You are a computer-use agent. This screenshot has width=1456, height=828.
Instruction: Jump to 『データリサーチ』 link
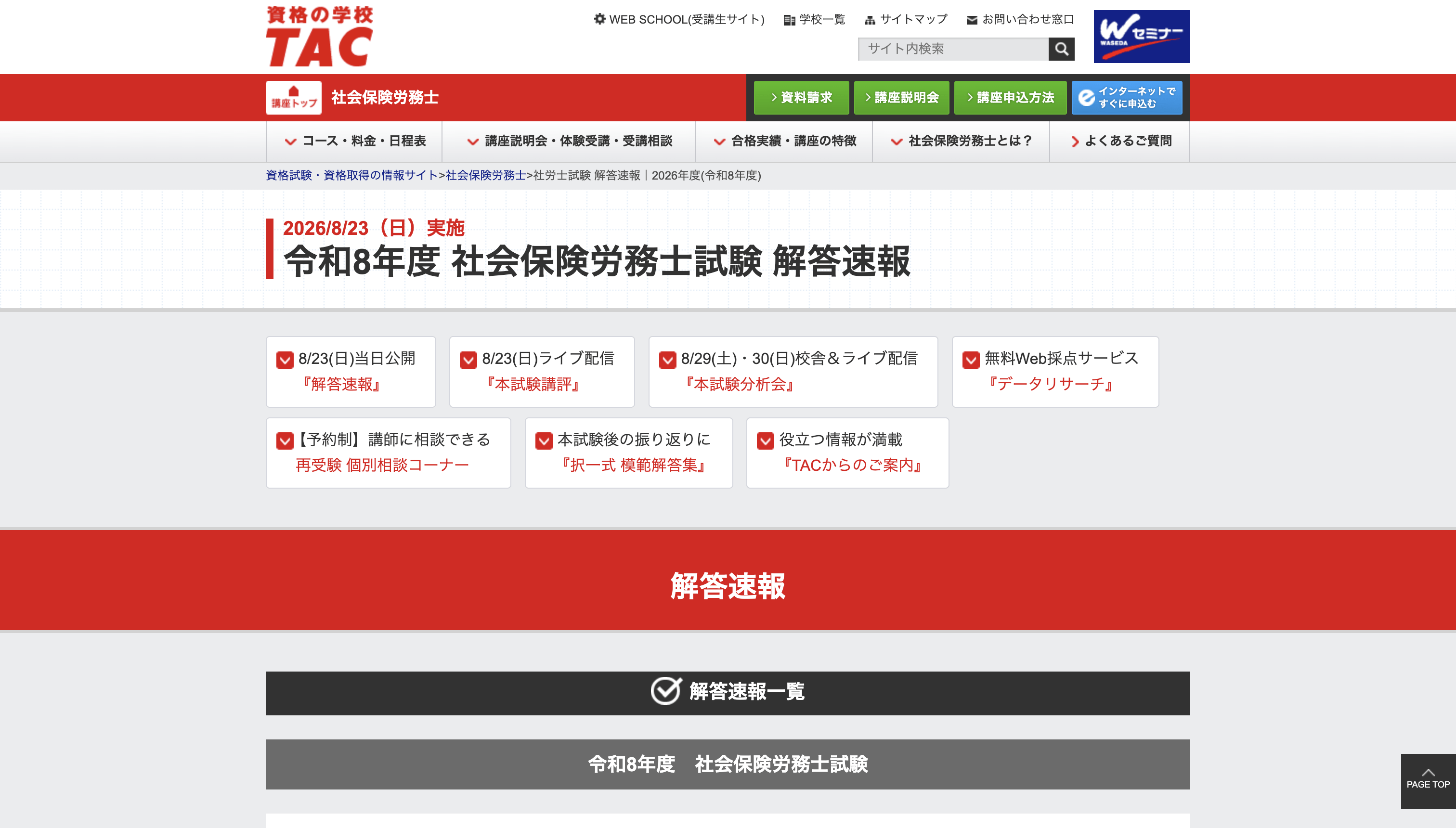click(x=1051, y=384)
